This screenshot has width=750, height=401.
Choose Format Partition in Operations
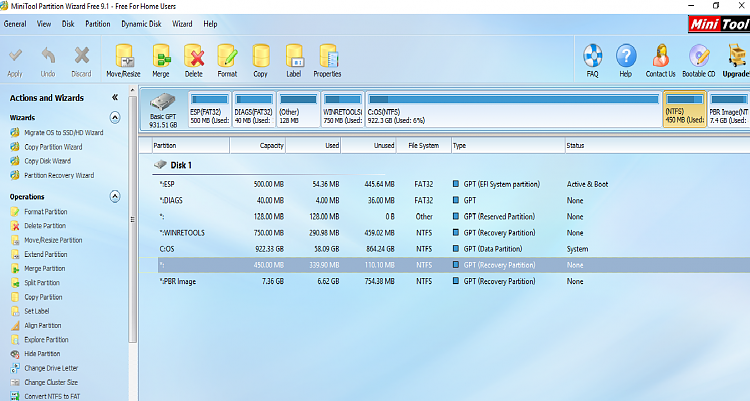[x=45, y=212]
